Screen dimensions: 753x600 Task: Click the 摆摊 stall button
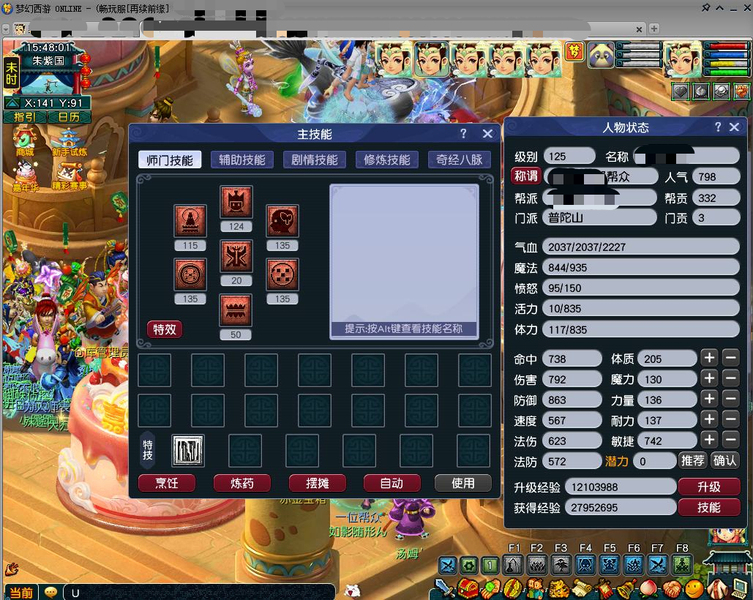[317, 483]
